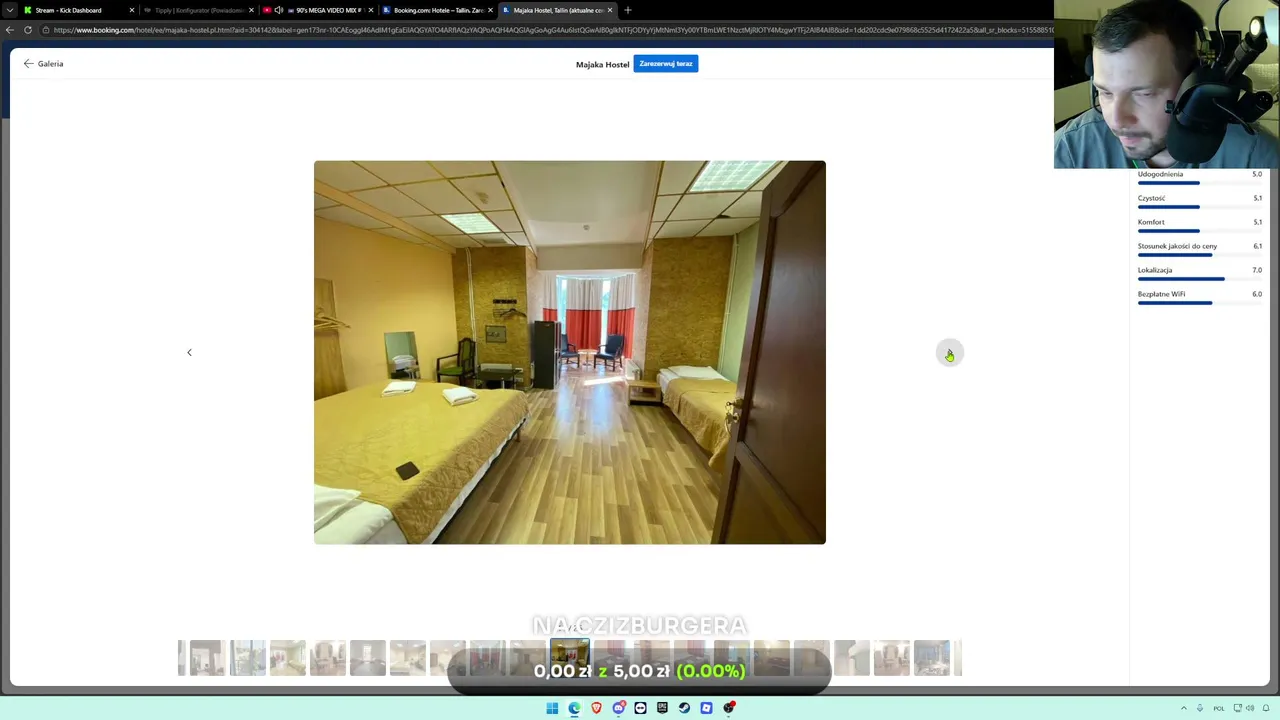Advance to the next gallery photo

point(949,354)
